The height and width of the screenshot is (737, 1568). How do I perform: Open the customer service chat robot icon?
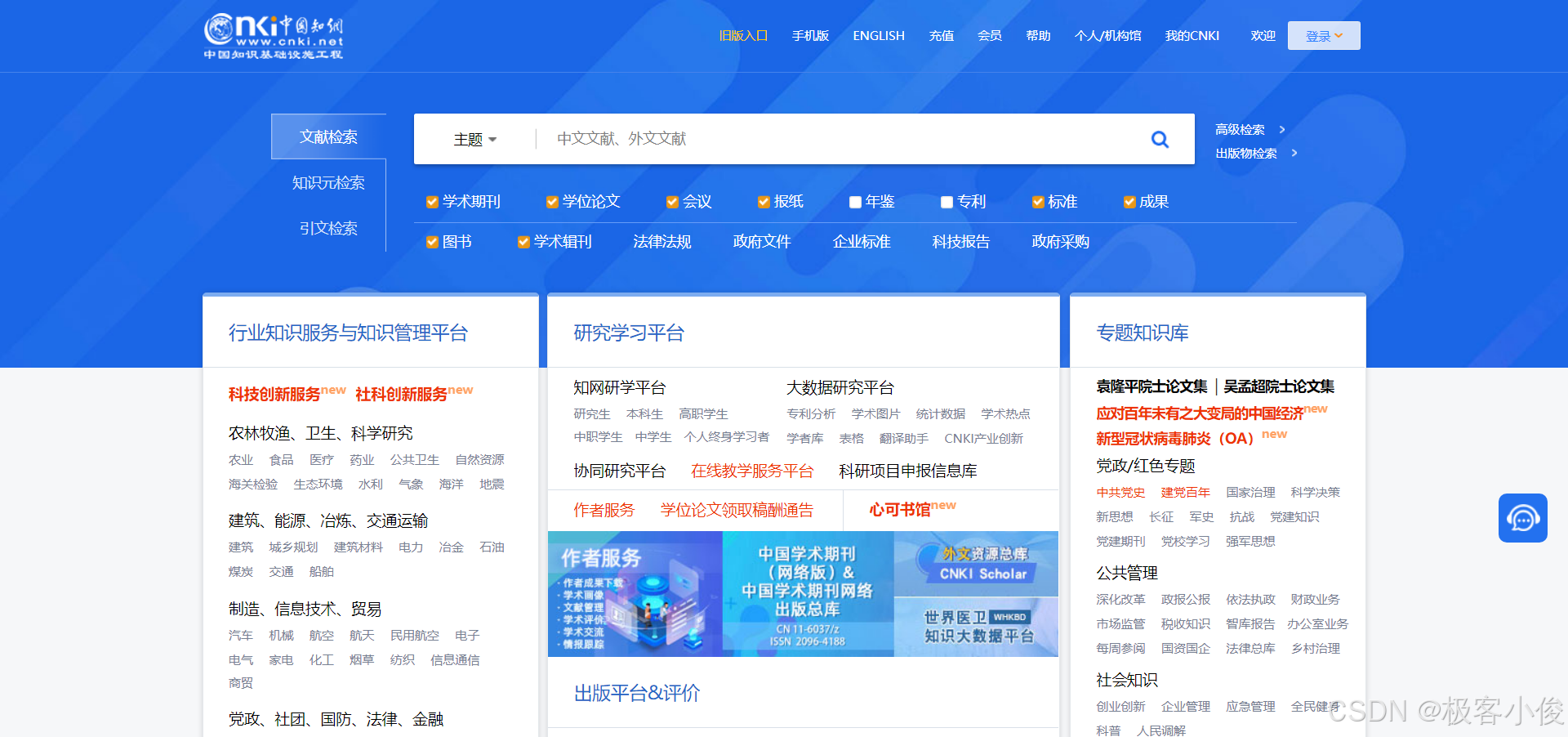[1522, 517]
